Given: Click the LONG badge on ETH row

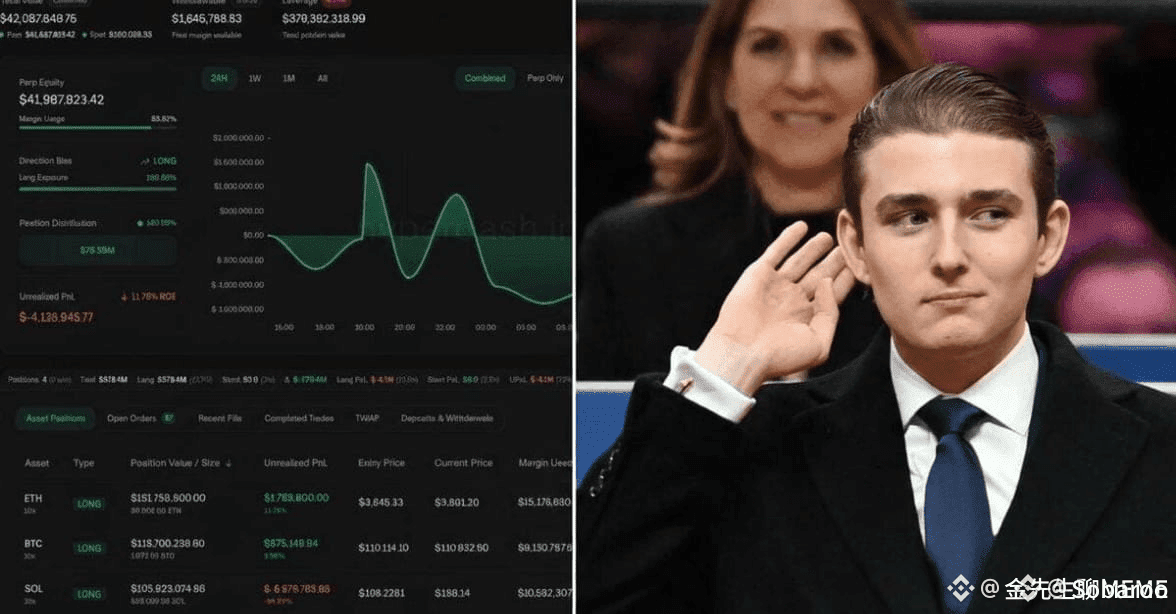Looking at the screenshot, I should click(x=88, y=504).
